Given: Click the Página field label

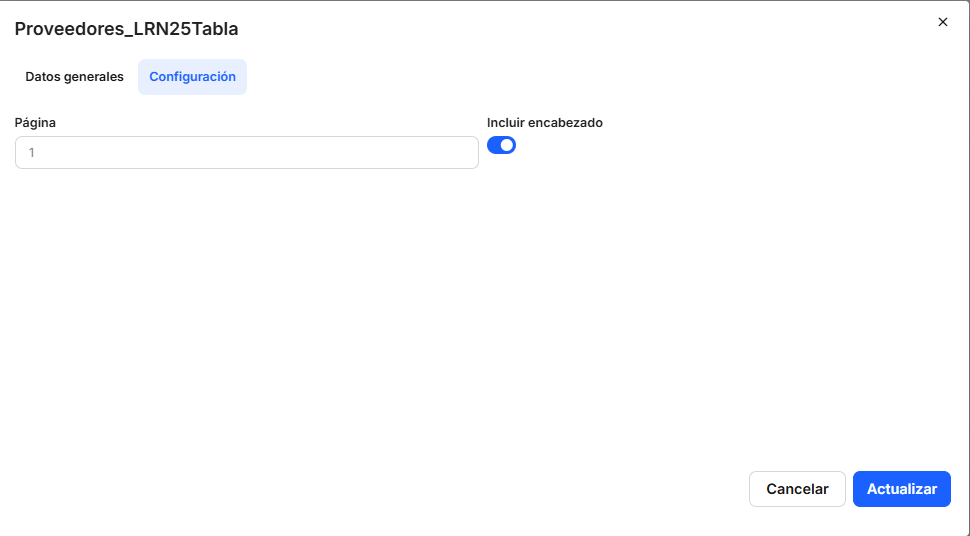Looking at the screenshot, I should click(35, 123).
